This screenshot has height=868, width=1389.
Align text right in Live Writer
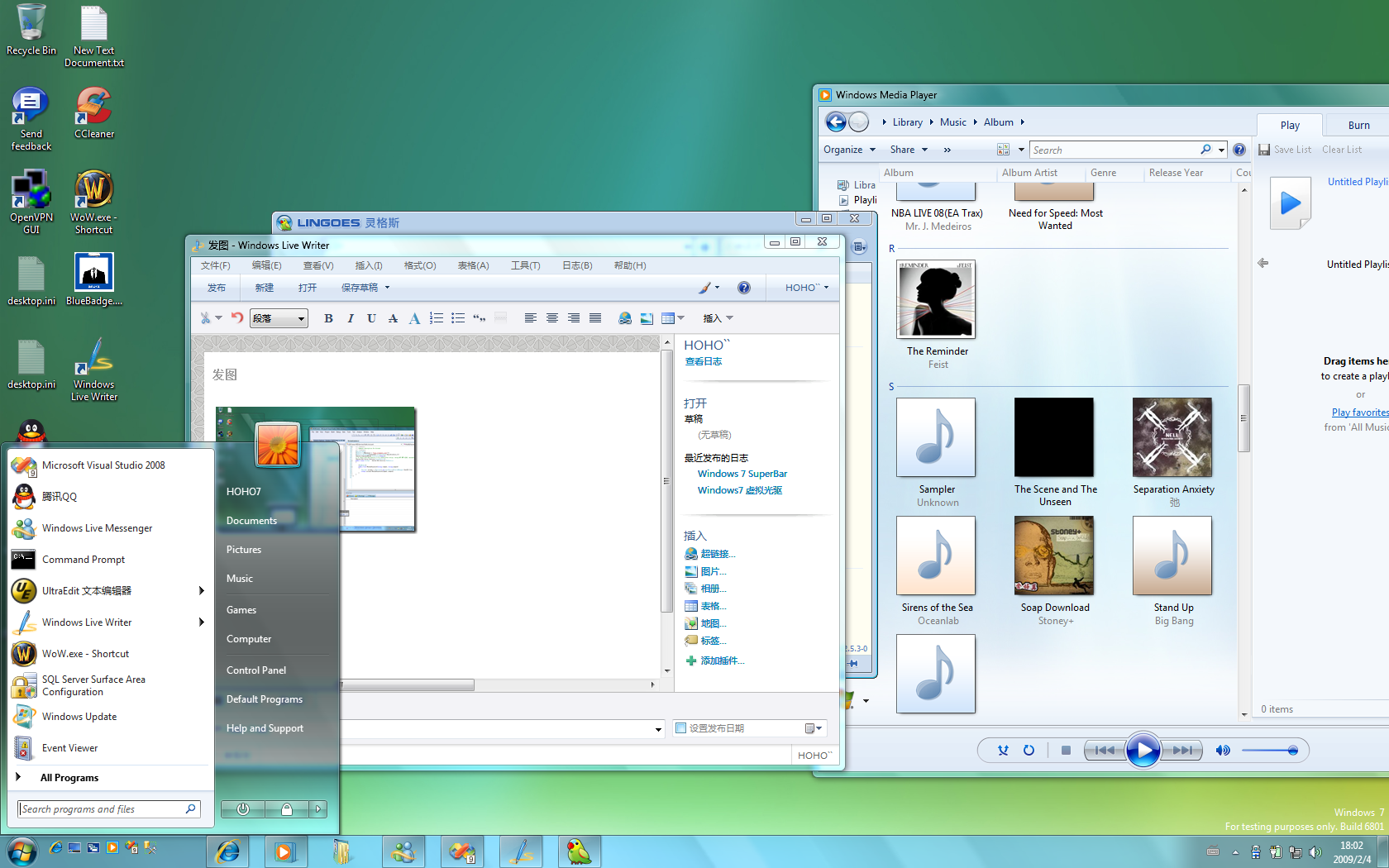pyautogui.click(x=573, y=318)
